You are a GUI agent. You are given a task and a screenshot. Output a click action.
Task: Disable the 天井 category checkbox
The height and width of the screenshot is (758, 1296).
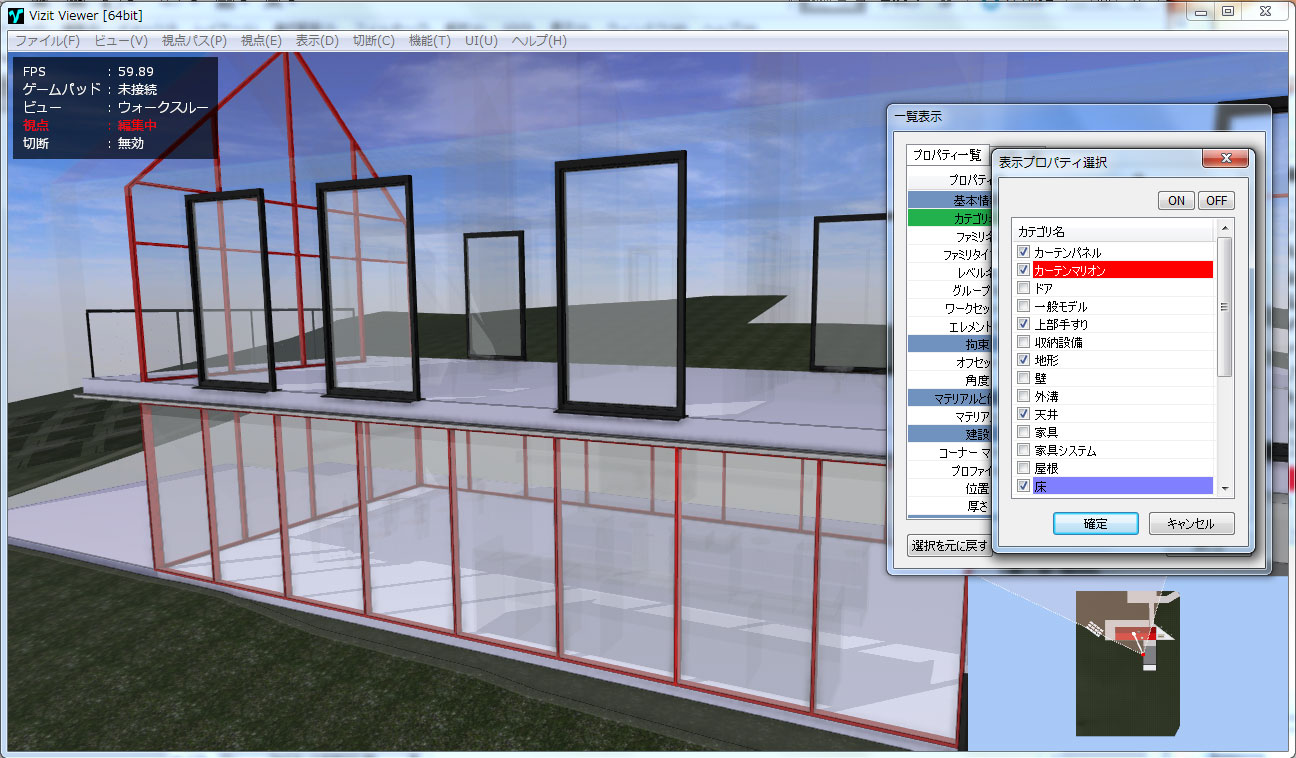[x=1023, y=414]
